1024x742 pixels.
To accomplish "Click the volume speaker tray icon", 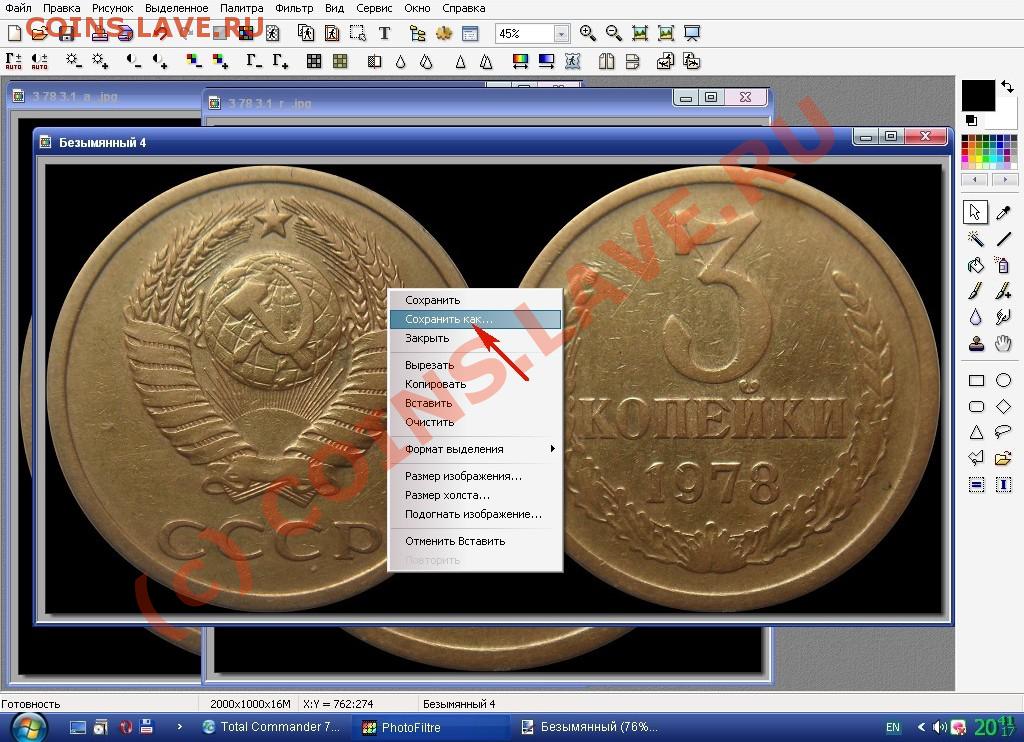I will pos(940,726).
